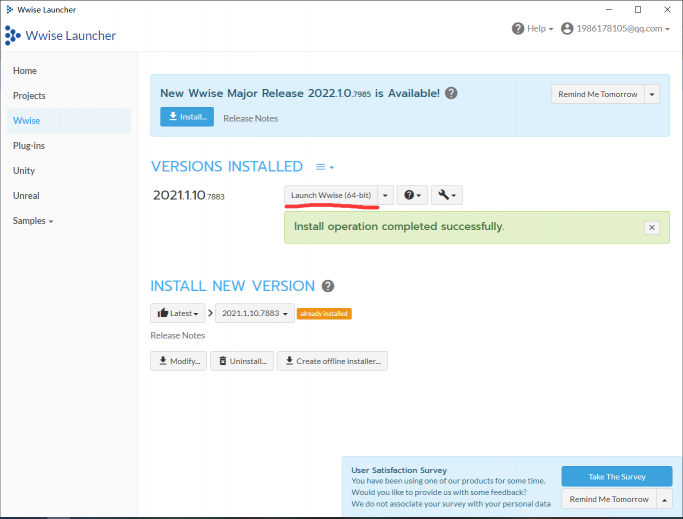Click the help icon beside Install New Version
Viewport: 683px width, 519px height.
(328, 286)
